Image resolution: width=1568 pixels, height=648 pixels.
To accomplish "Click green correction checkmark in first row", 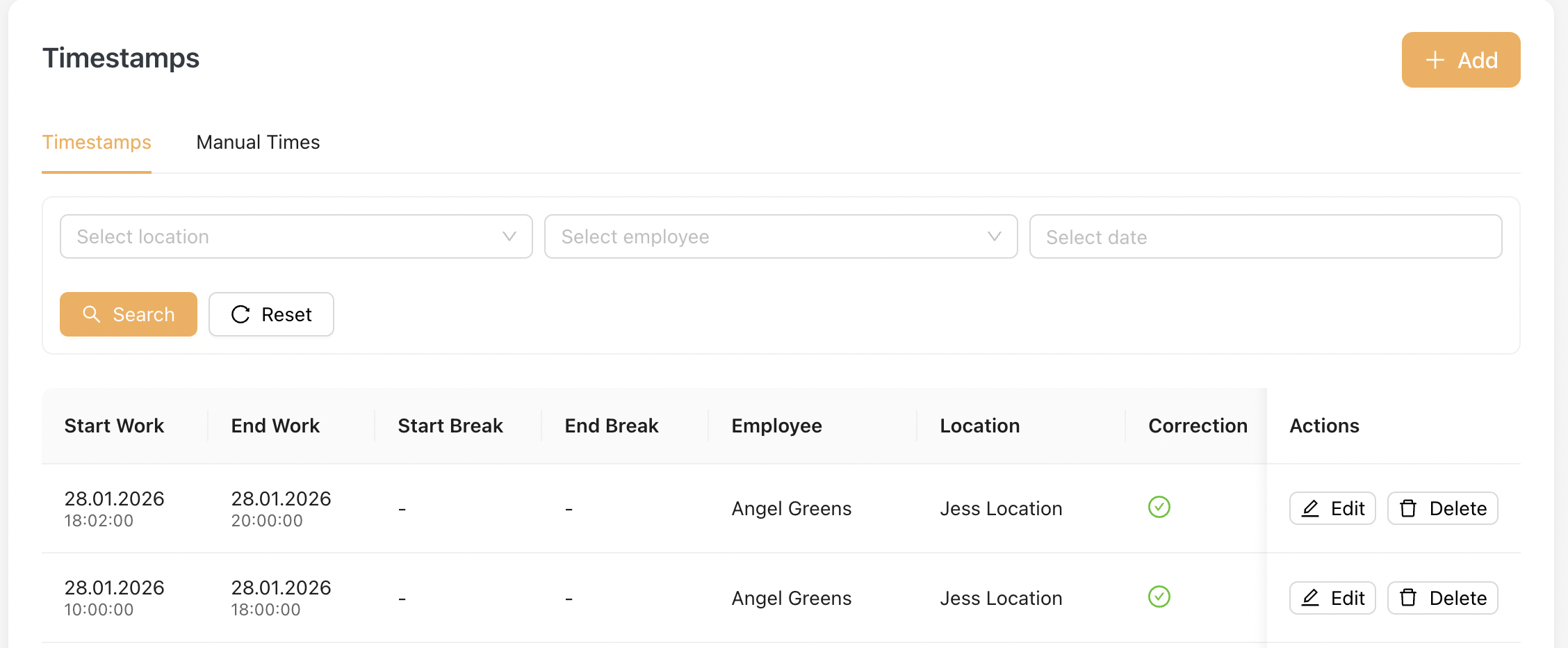I will click(x=1159, y=507).
